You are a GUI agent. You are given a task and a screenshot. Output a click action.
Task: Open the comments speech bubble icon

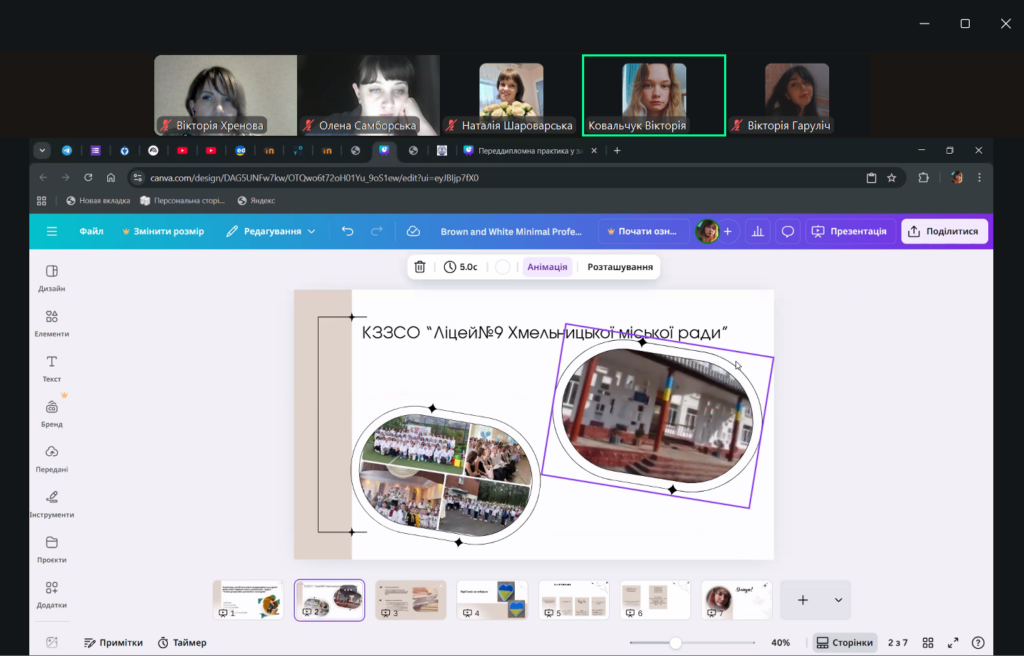[x=788, y=231]
